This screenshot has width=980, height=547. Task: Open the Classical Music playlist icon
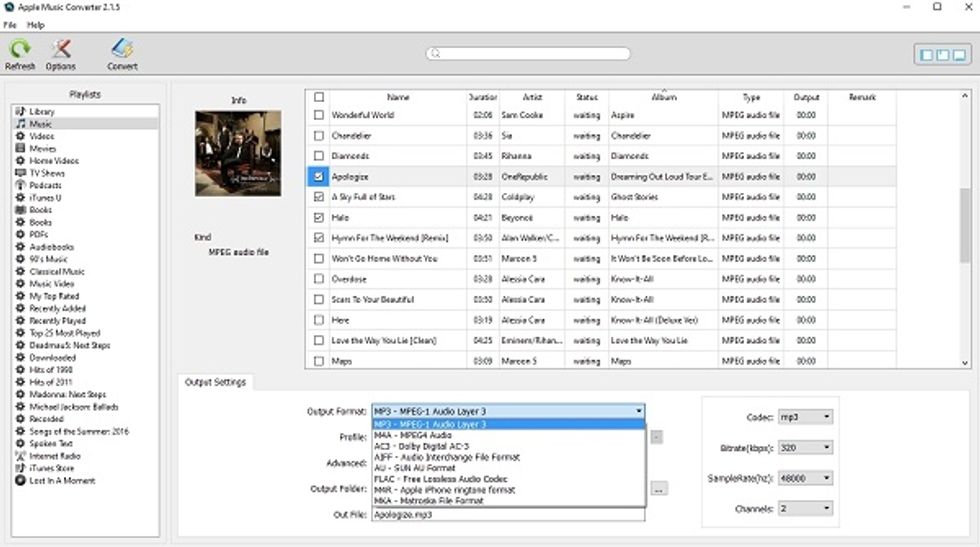pos(21,271)
